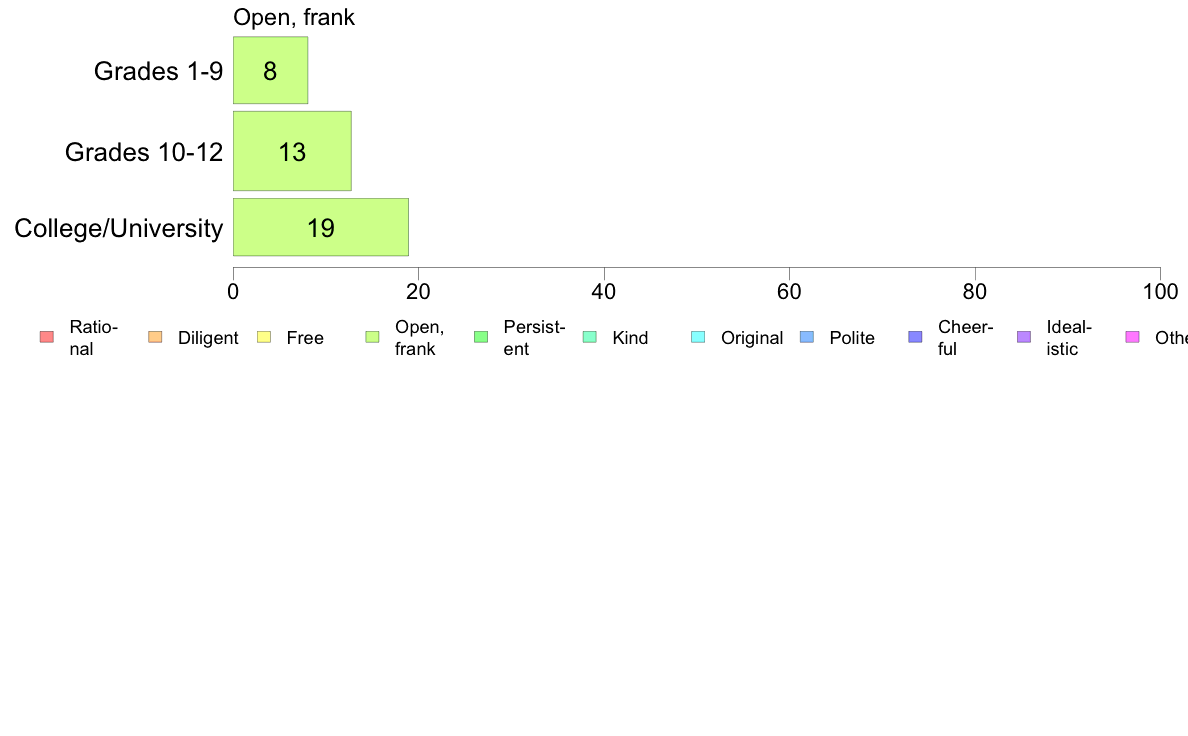Click the purple Idealistic legend swatch
1188x736 pixels.
(x=1024, y=337)
